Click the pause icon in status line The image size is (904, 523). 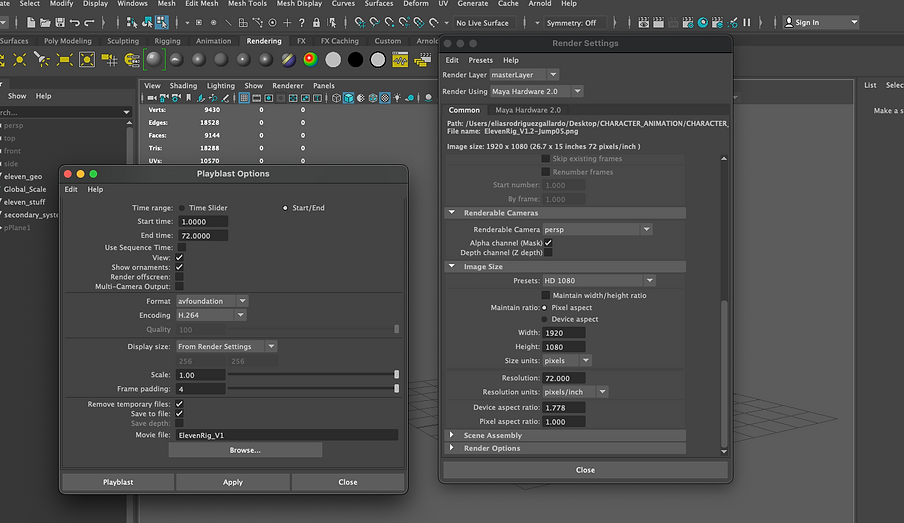[747, 22]
